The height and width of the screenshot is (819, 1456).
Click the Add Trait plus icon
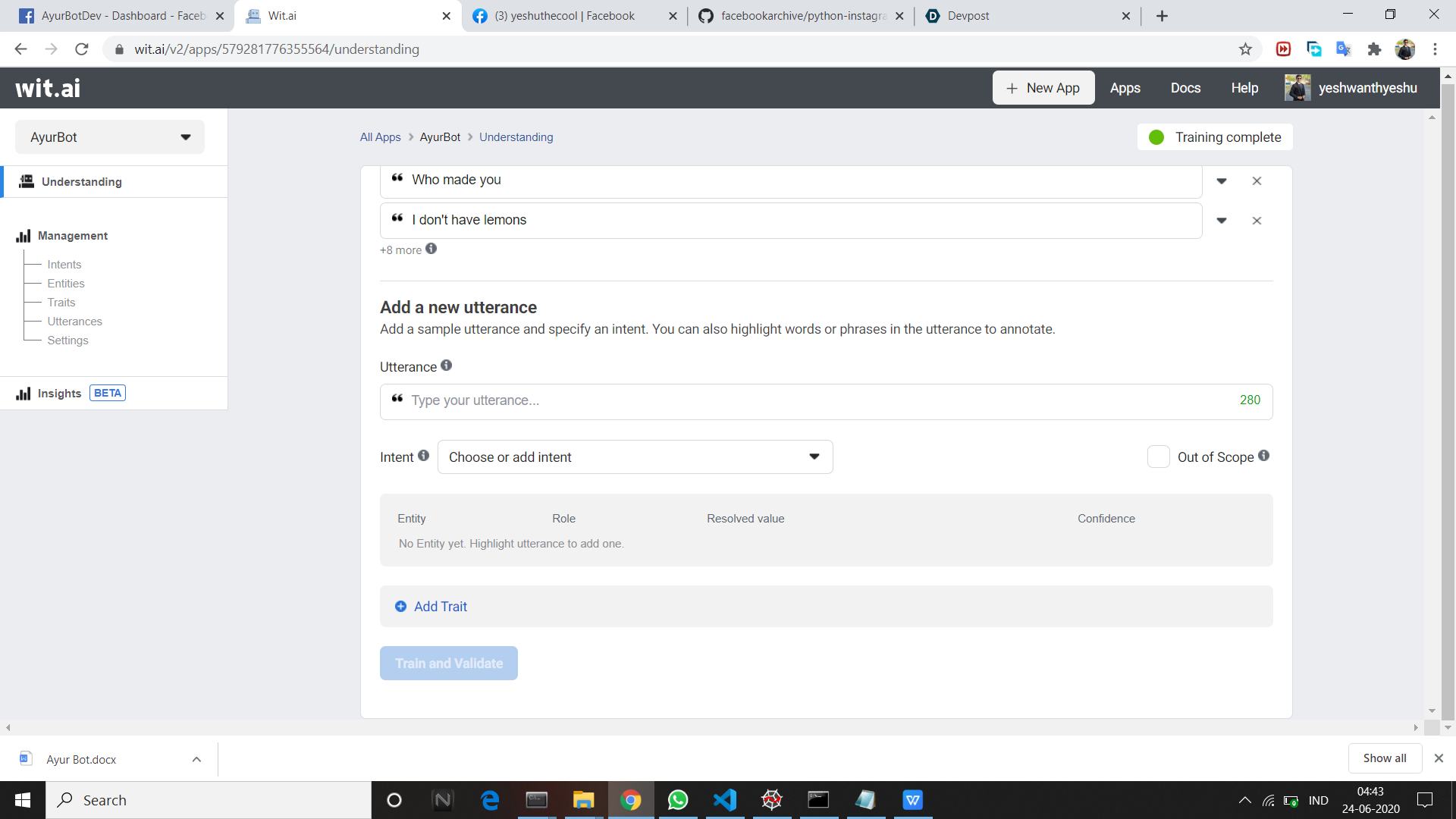click(401, 607)
